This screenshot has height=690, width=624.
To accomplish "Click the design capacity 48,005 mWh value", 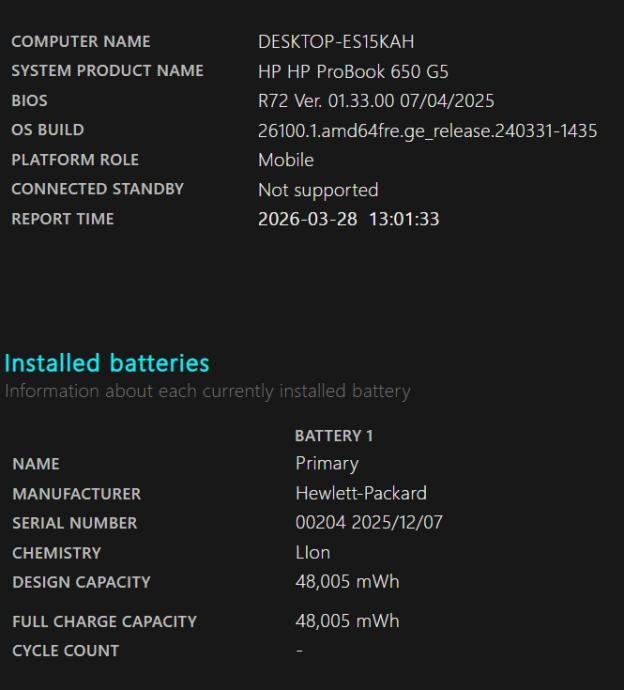I will (x=347, y=582).
